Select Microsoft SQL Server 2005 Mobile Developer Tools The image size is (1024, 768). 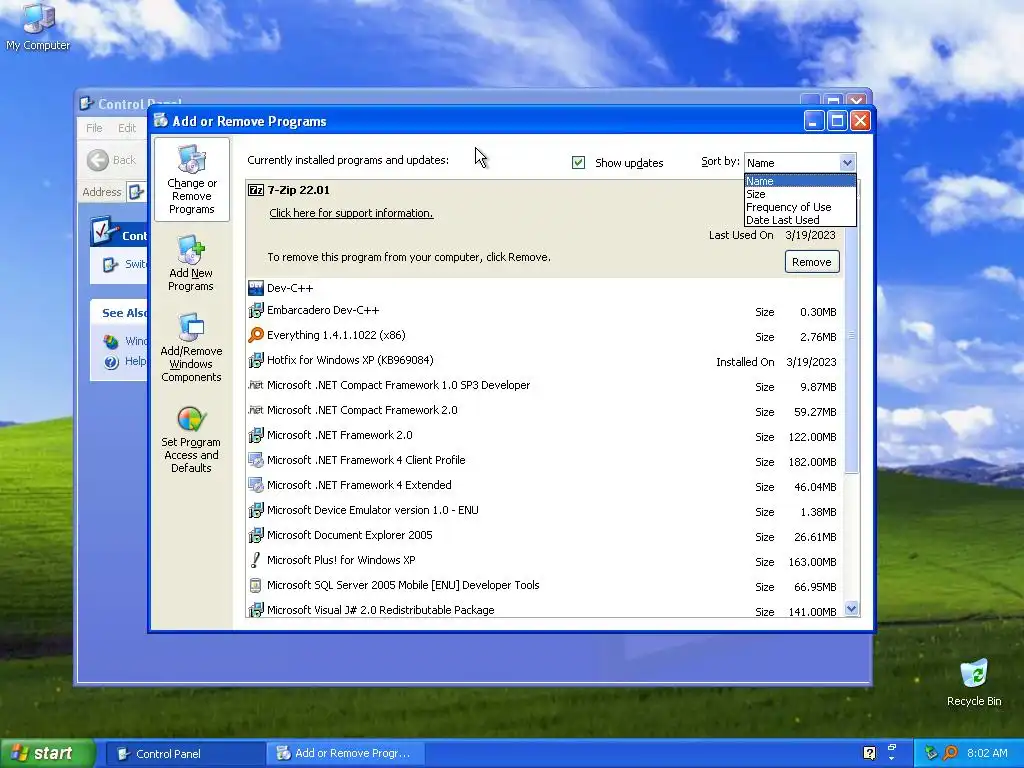point(545,586)
